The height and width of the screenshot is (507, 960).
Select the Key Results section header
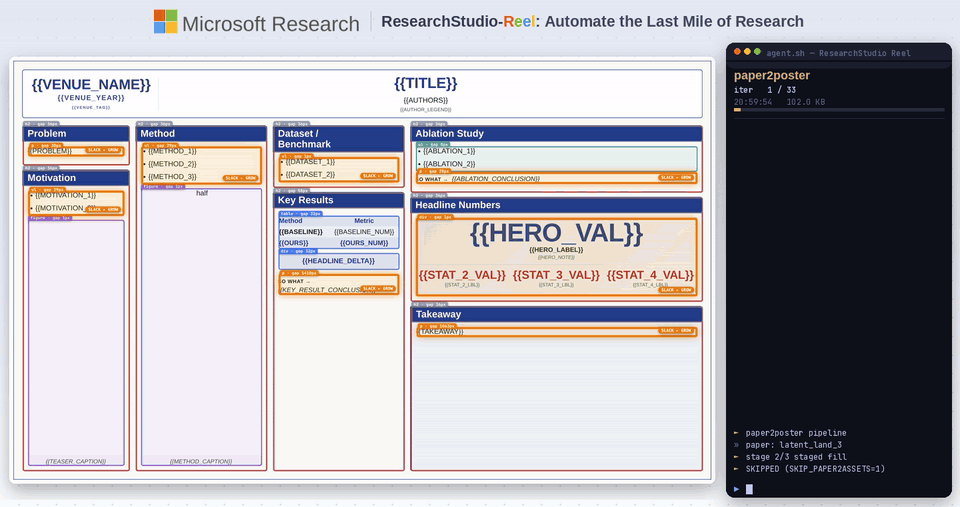[x=339, y=200]
